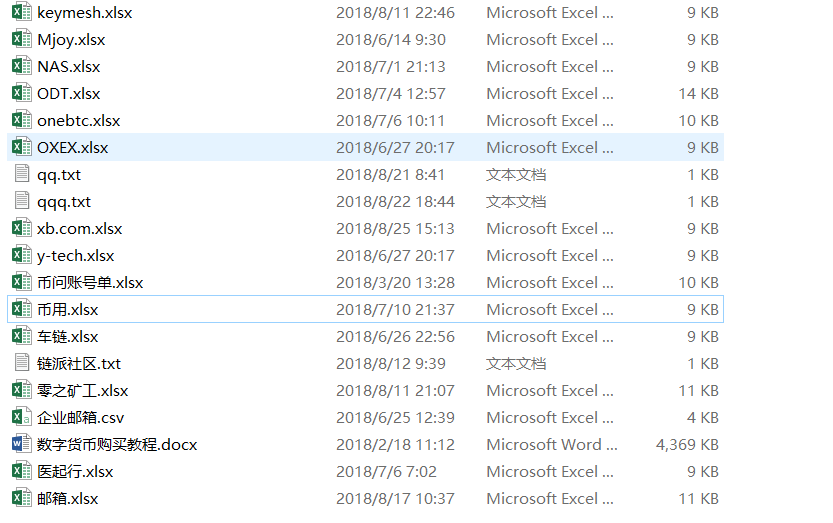Select the file name keymesh.xlsx
This screenshot has width=833, height=523.
coord(84,13)
